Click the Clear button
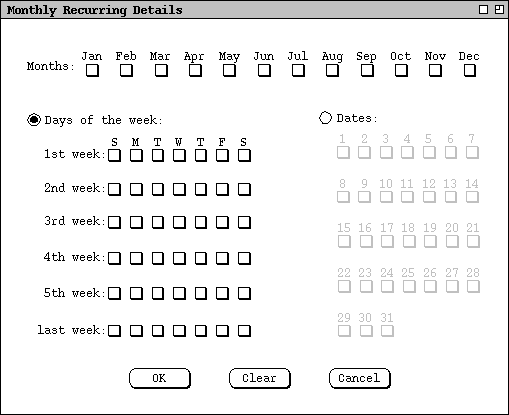This screenshot has height=415, width=509. pos(260,378)
